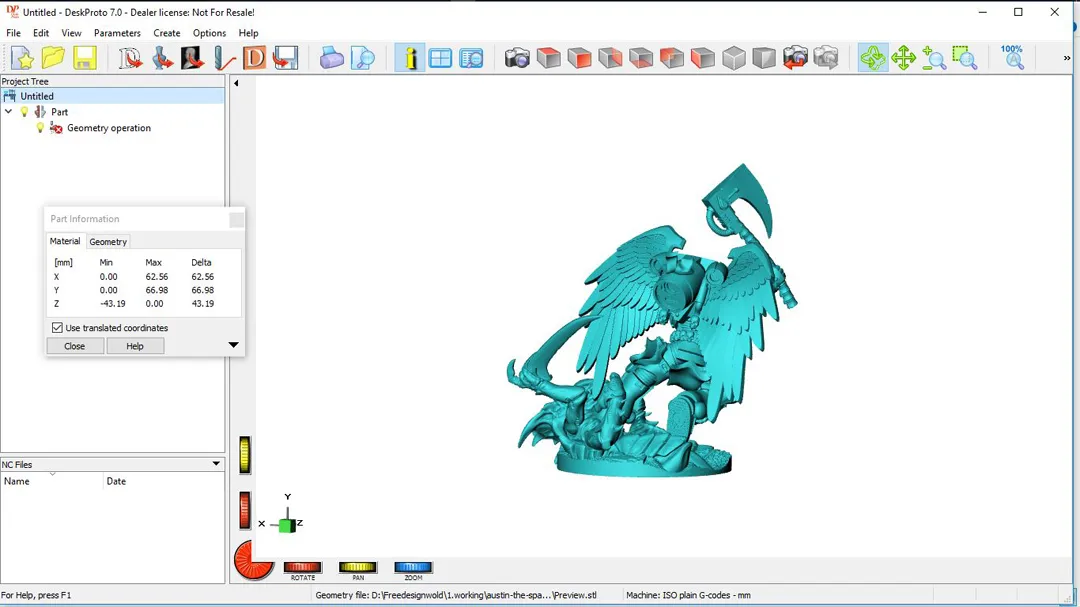Open the Options menu
This screenshot has width=1080, height=607.
point(209,33)
